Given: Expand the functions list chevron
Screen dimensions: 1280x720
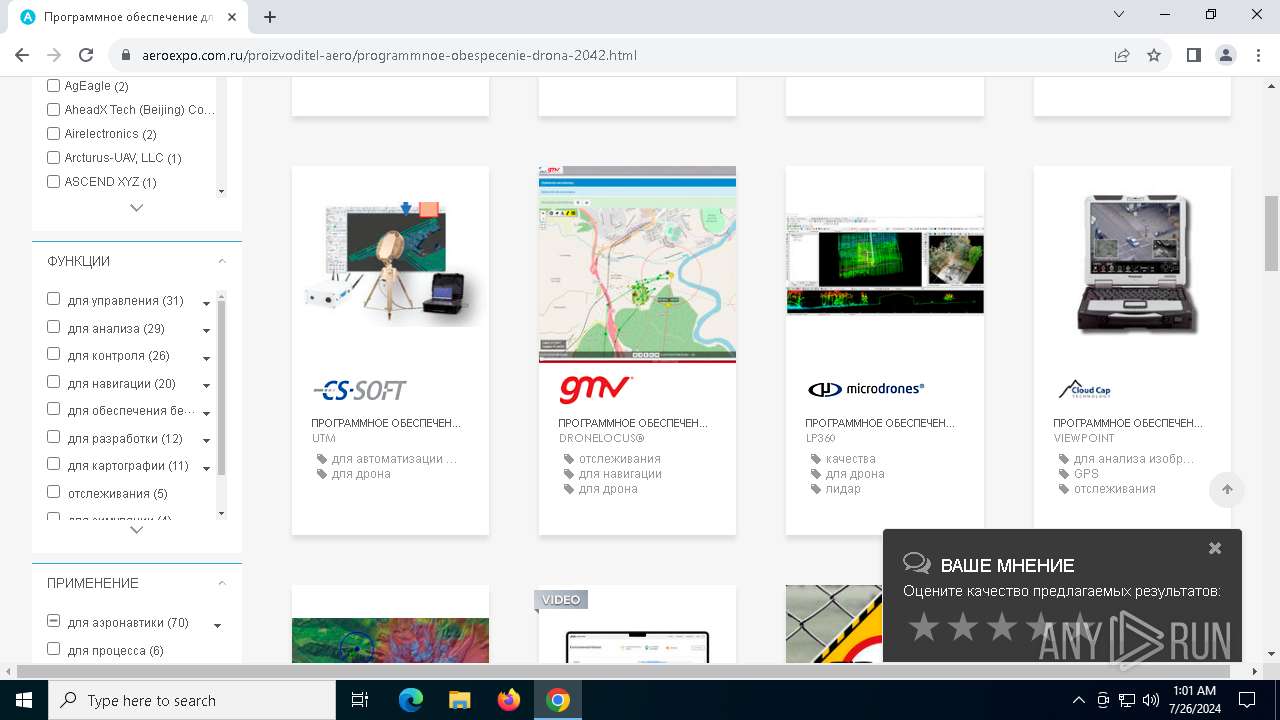Looking at the screenshot, I should tap(137, 530).
